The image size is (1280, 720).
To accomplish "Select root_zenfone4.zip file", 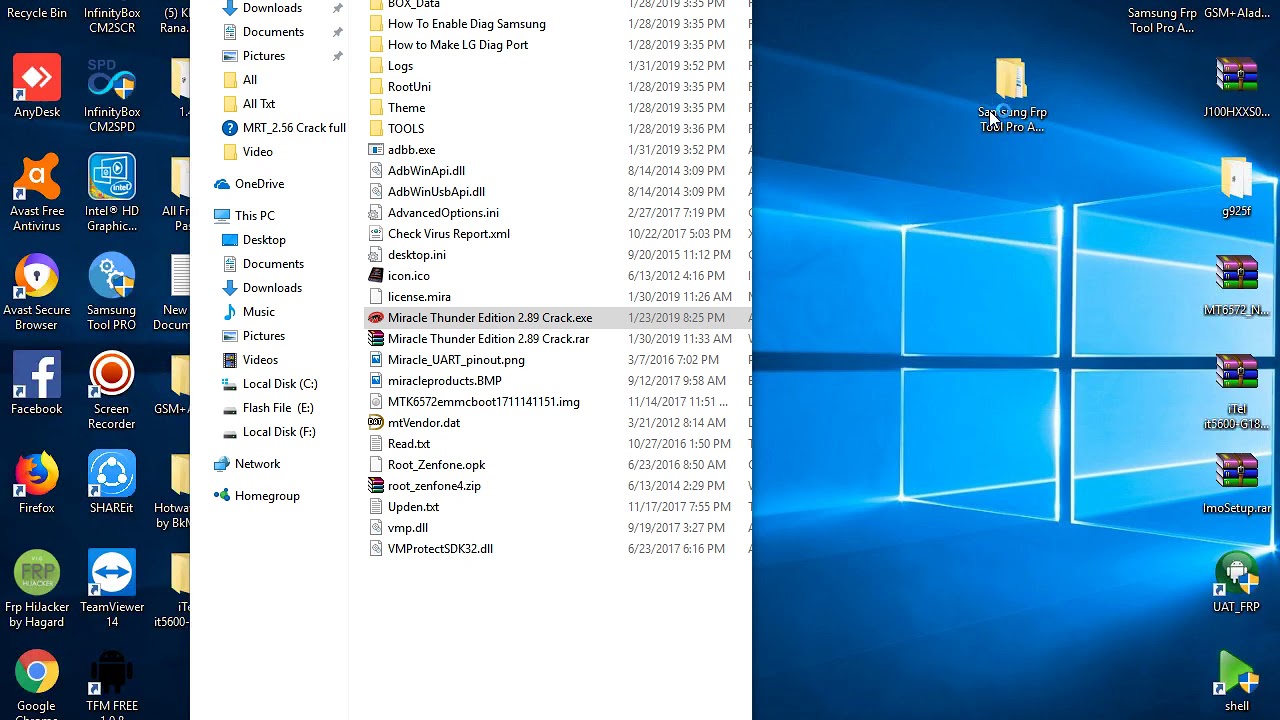I will pos(434,486).
